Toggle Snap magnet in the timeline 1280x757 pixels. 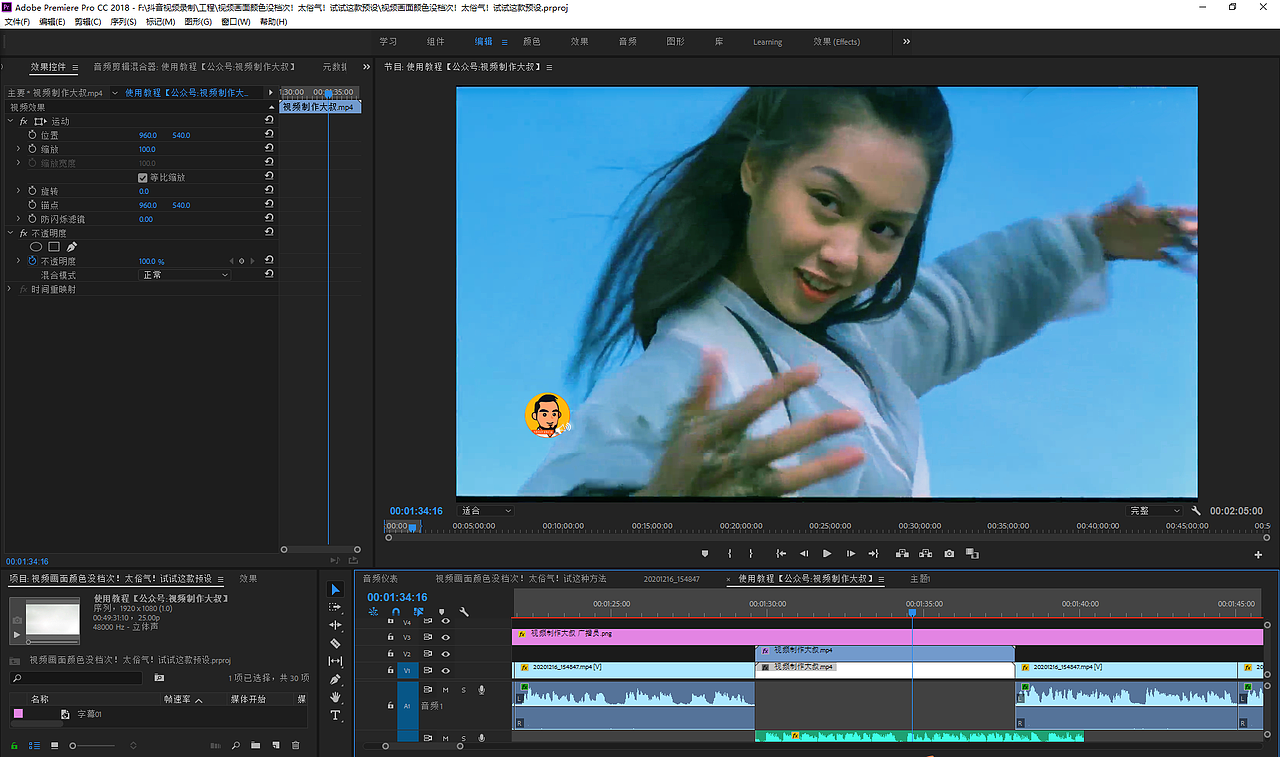[x=396, y=612]
